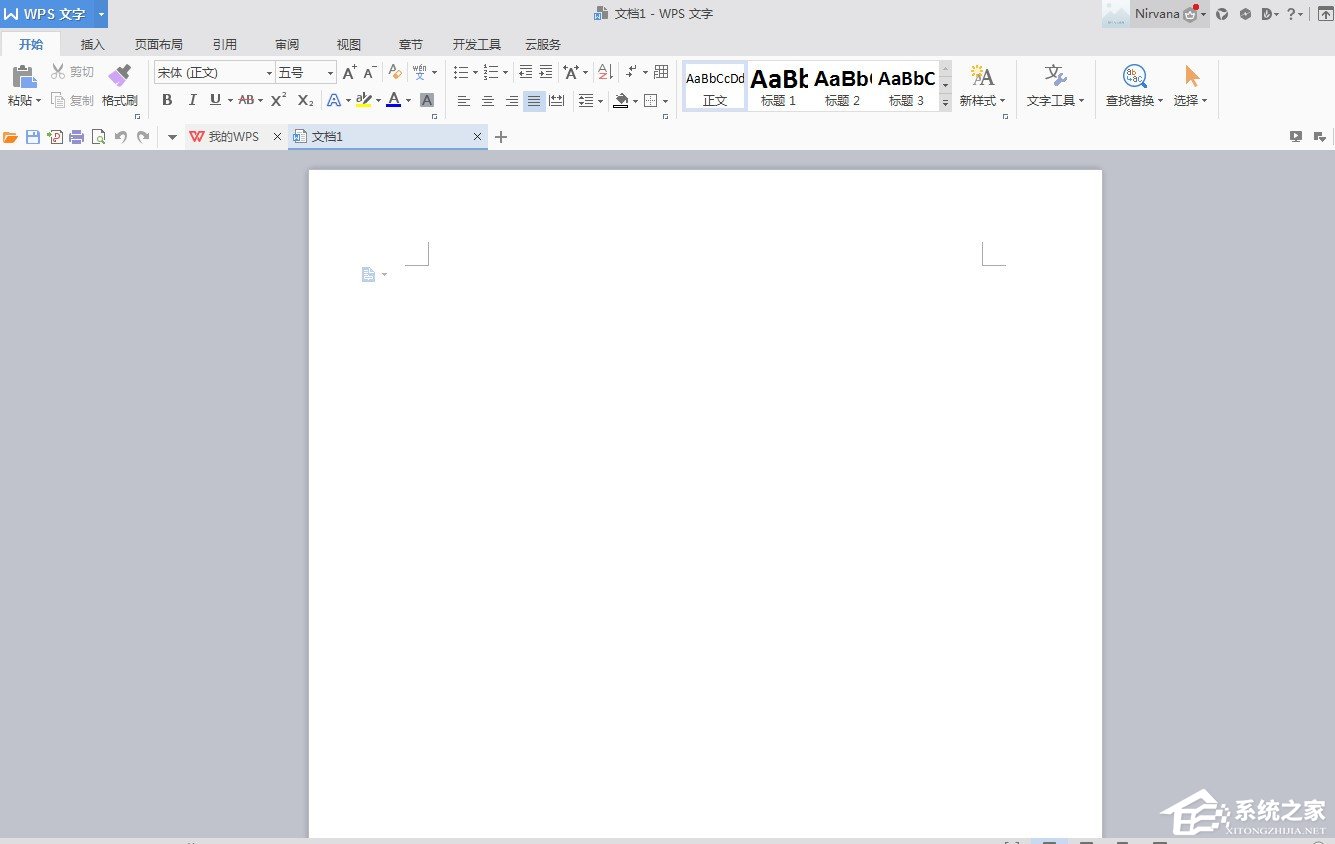Switch to 页面布局 (Page Layout) tab
Screen dimensions: 1335x844
pos(159,45)
